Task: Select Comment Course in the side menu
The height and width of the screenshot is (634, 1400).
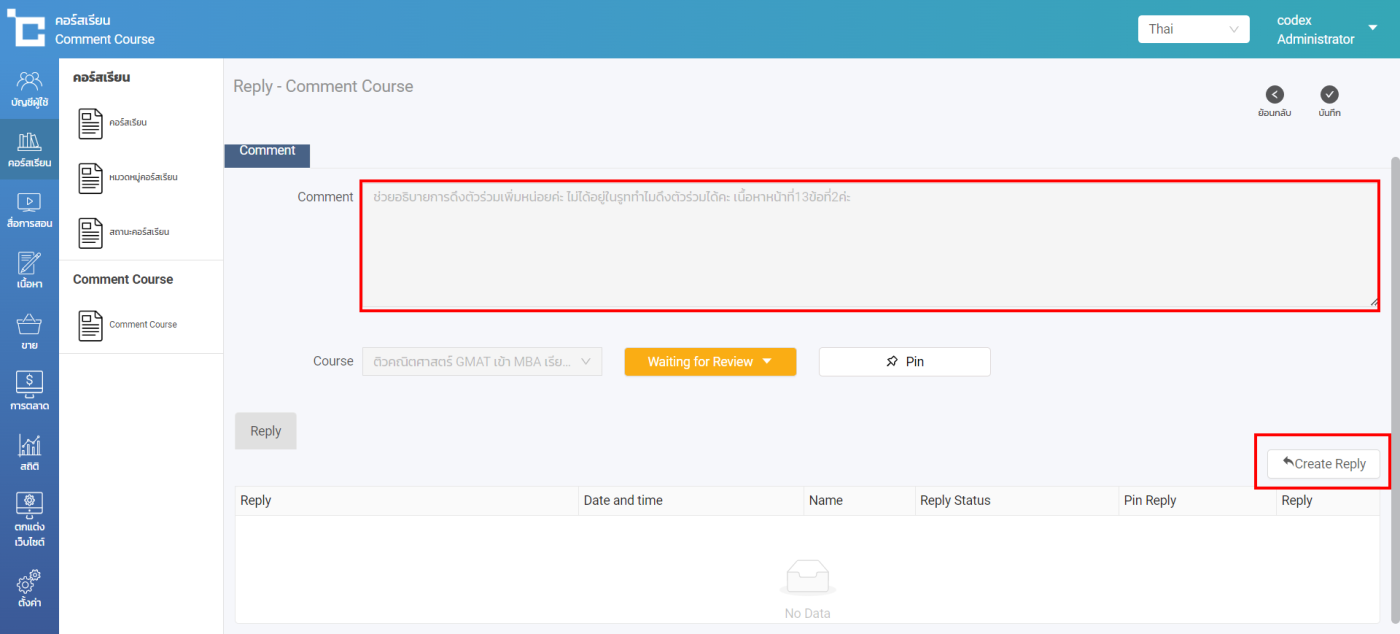Action: 142,325
